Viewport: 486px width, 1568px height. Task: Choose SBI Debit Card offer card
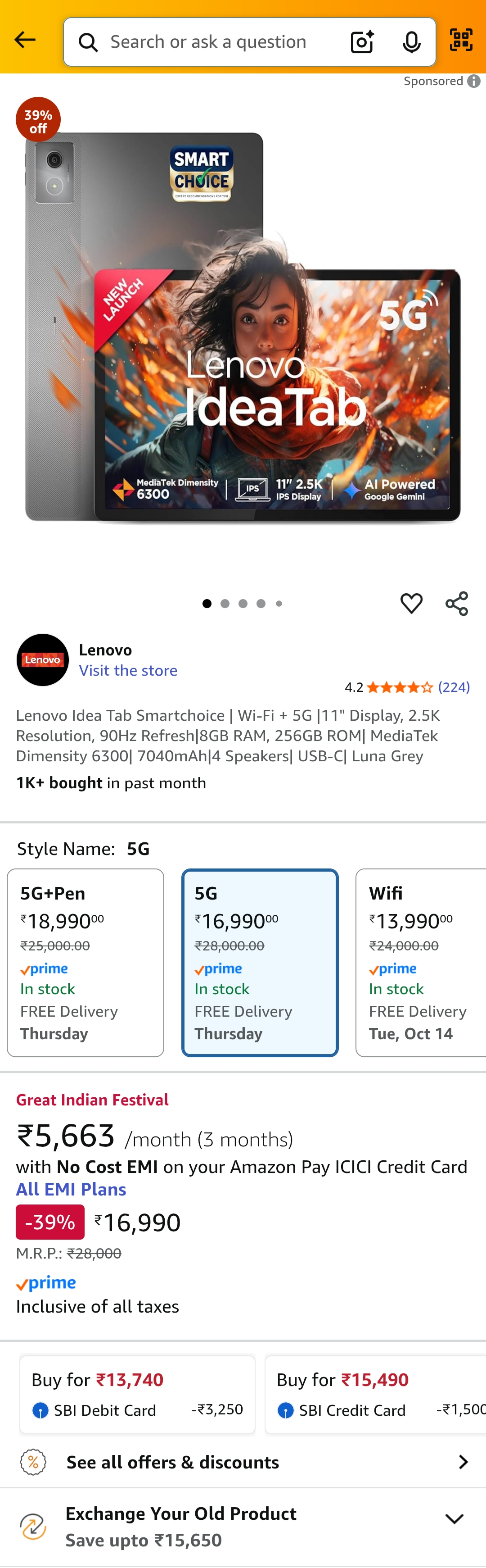tap(137, 1395)
